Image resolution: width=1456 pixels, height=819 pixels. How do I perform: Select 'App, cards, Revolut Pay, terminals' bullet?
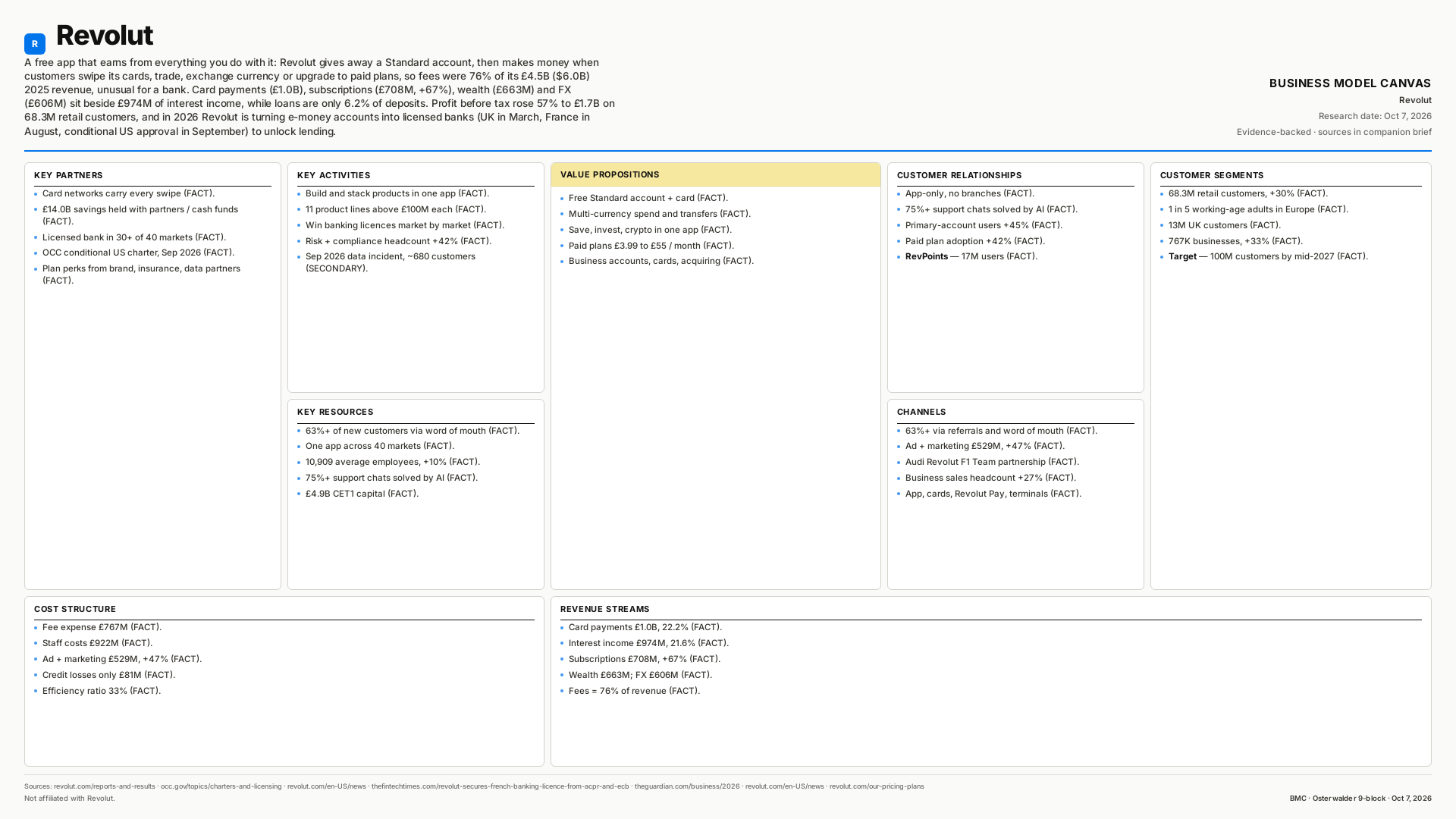pos(993,494)
